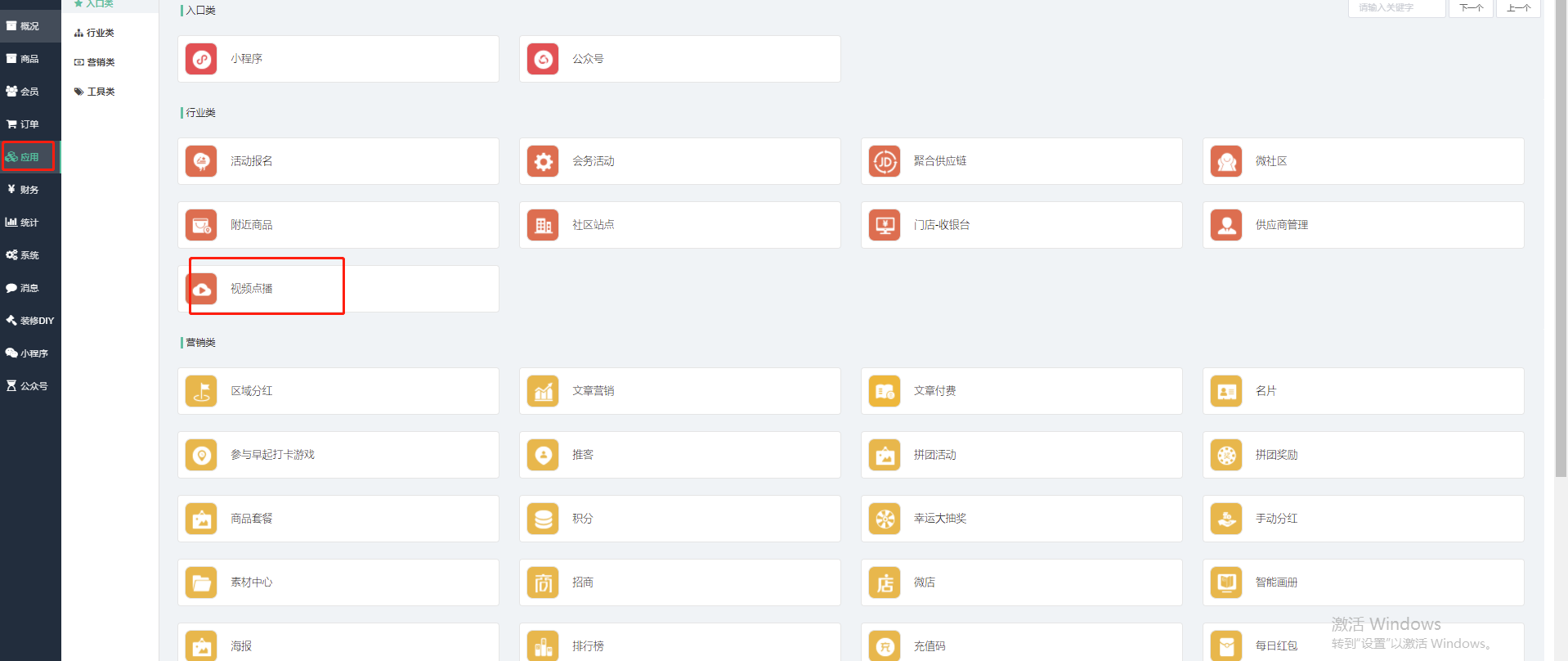Focus the keyword search input field
The width and height of the screenshot is (1568, 661).
coord(1396,8)
